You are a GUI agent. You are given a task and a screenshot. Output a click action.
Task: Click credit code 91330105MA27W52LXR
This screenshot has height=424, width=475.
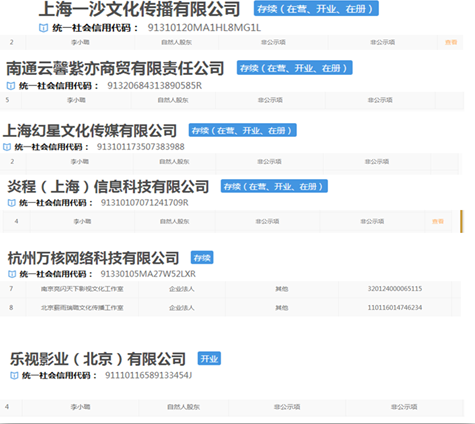point(148,274)
